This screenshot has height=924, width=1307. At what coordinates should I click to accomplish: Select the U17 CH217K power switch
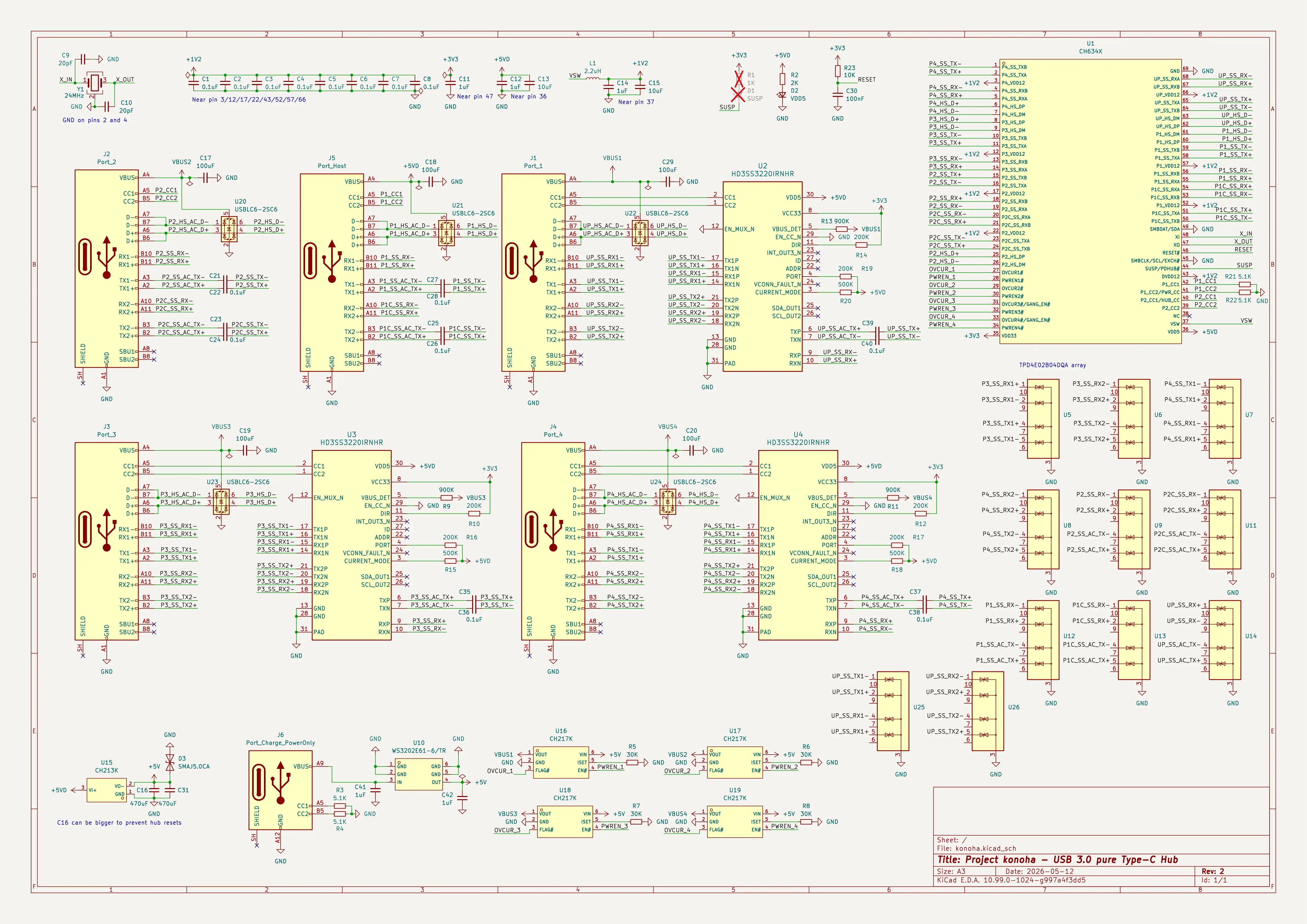tap(735, 763)
